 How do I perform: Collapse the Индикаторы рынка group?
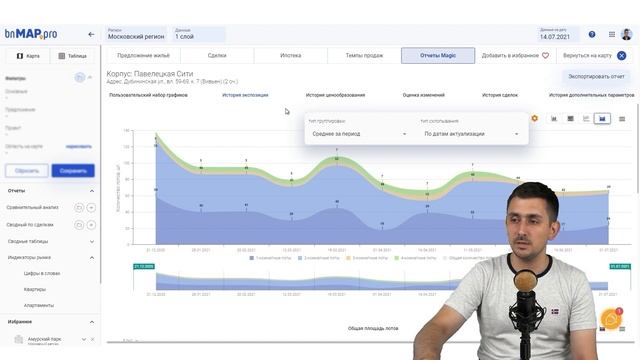point(92,258)
